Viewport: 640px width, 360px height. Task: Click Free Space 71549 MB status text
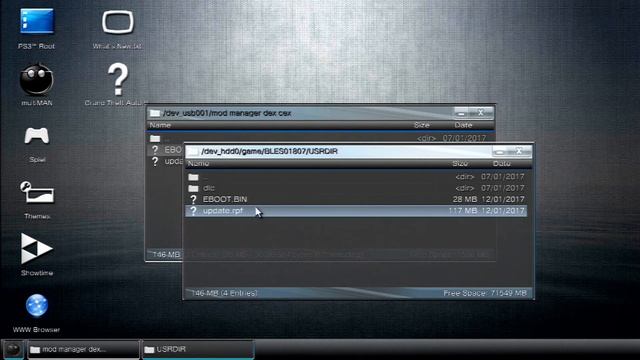click(485, 293)
